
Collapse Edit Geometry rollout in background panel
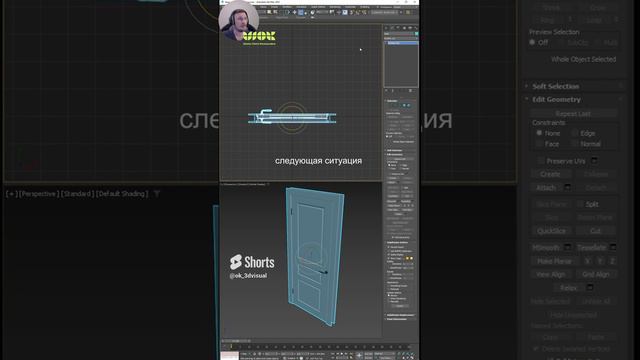(556, 99)
